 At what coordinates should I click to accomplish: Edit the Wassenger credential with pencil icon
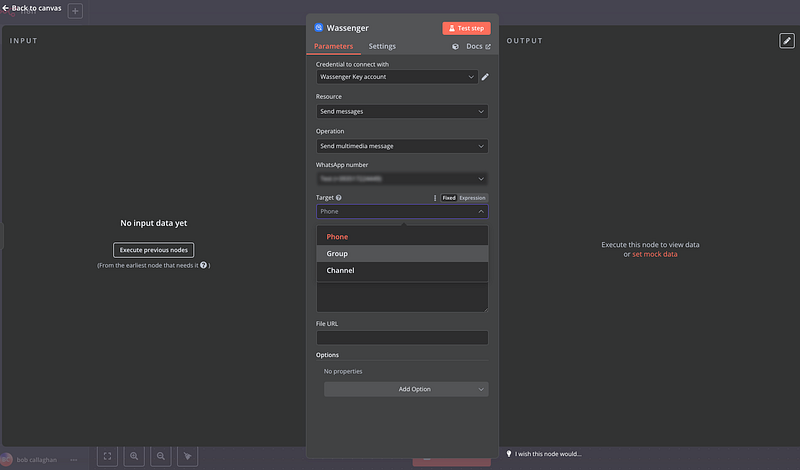click(x=485, y=77)
